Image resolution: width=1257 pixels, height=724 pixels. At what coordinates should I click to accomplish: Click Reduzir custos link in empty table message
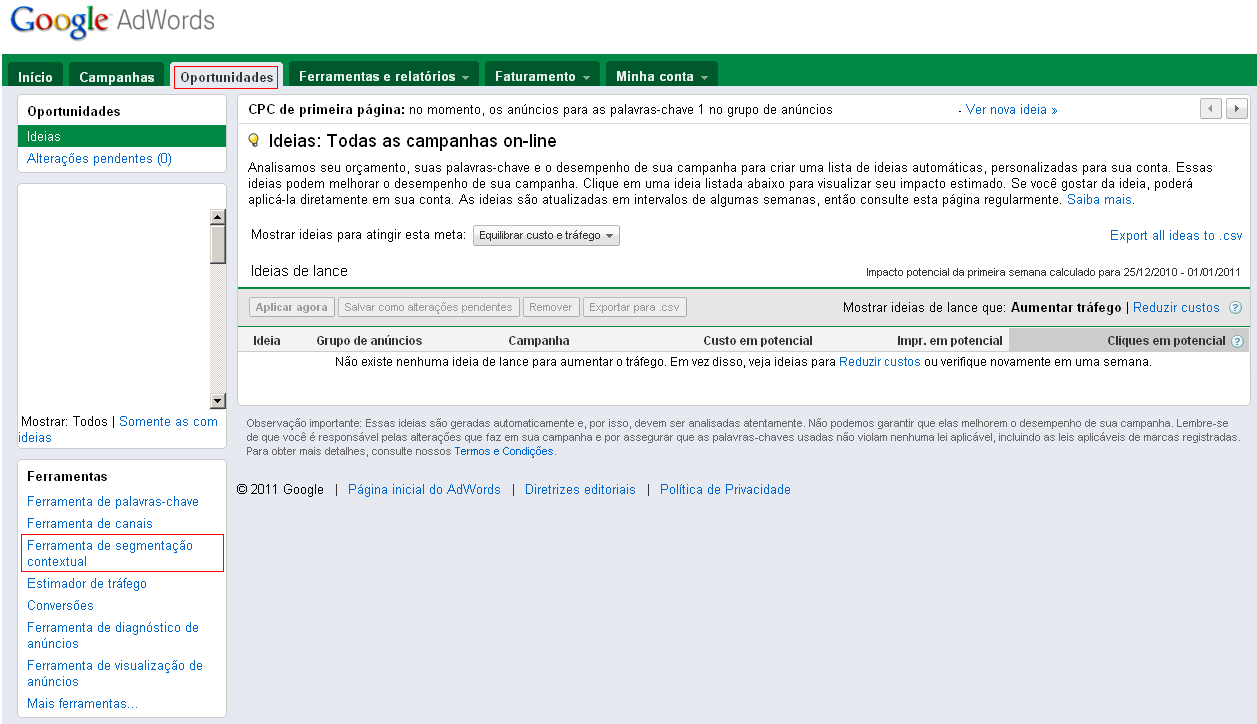coord(879,362)
